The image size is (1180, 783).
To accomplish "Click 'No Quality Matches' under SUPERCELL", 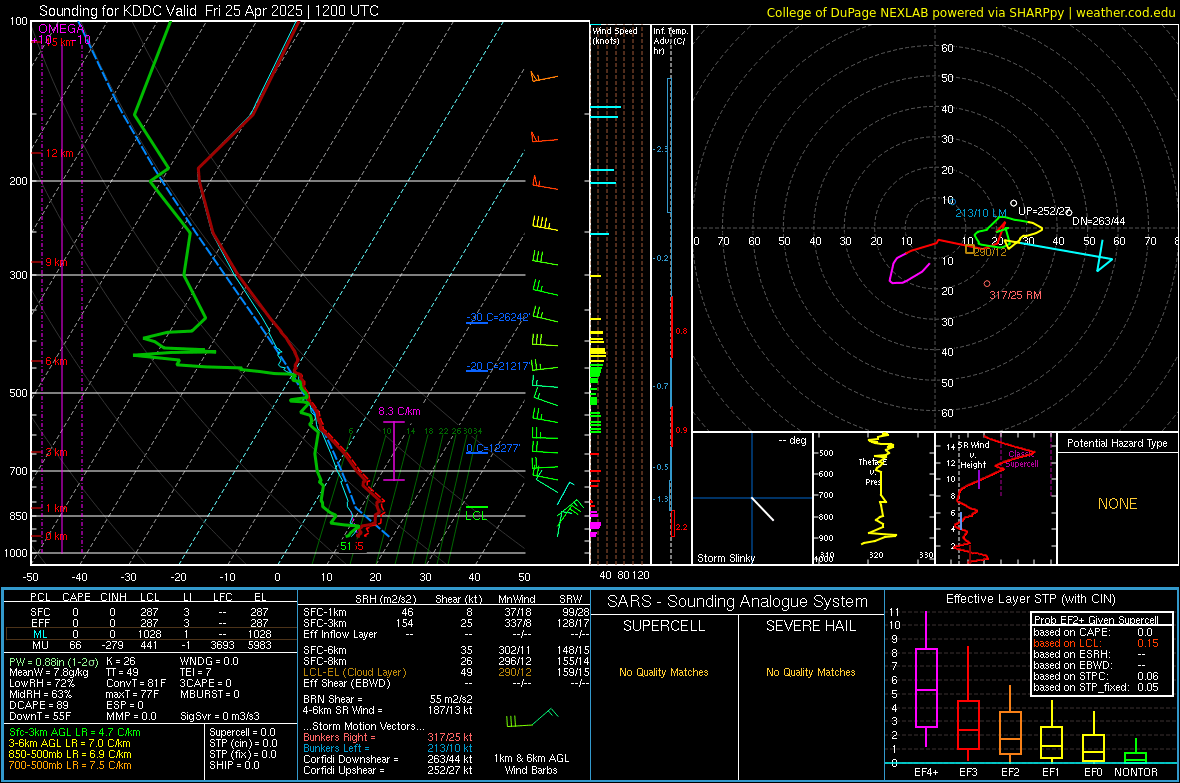I will (x=664, y=672).
